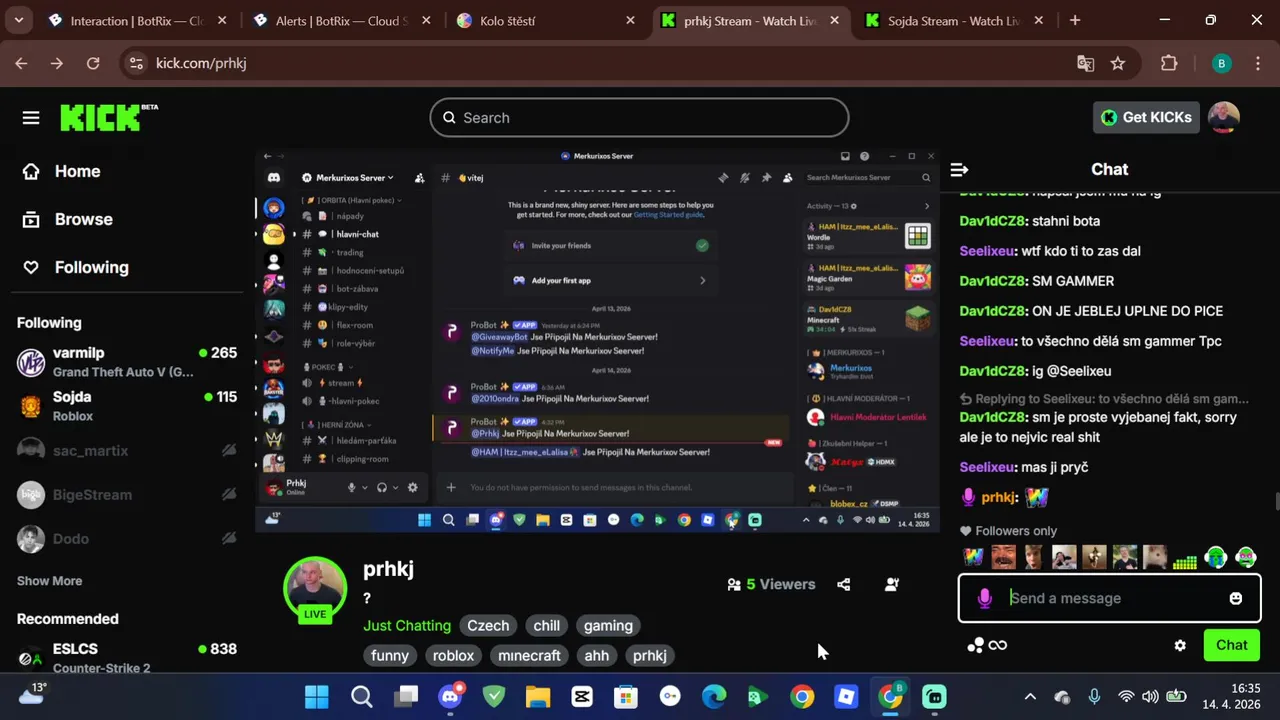This screenshot has width=1280, height=720.
Task: Open Chrome three-dot menu
Action: [x=1256, y=63]
